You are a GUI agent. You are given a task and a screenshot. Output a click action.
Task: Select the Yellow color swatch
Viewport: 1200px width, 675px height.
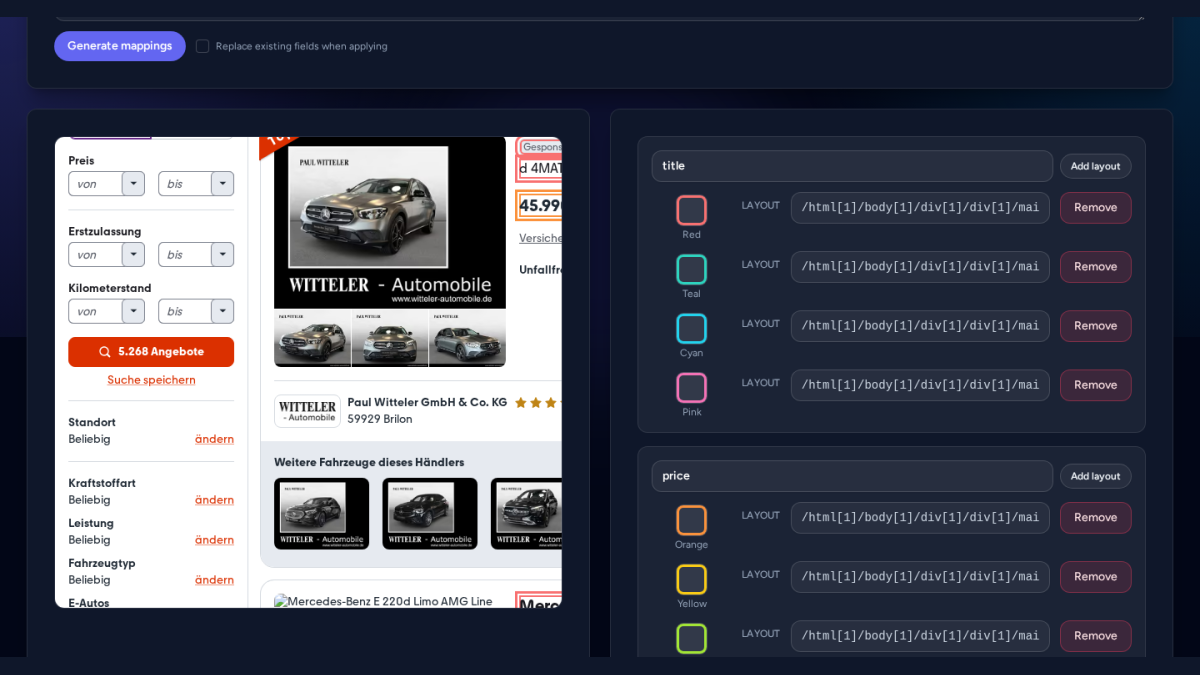tap(691, 579)
